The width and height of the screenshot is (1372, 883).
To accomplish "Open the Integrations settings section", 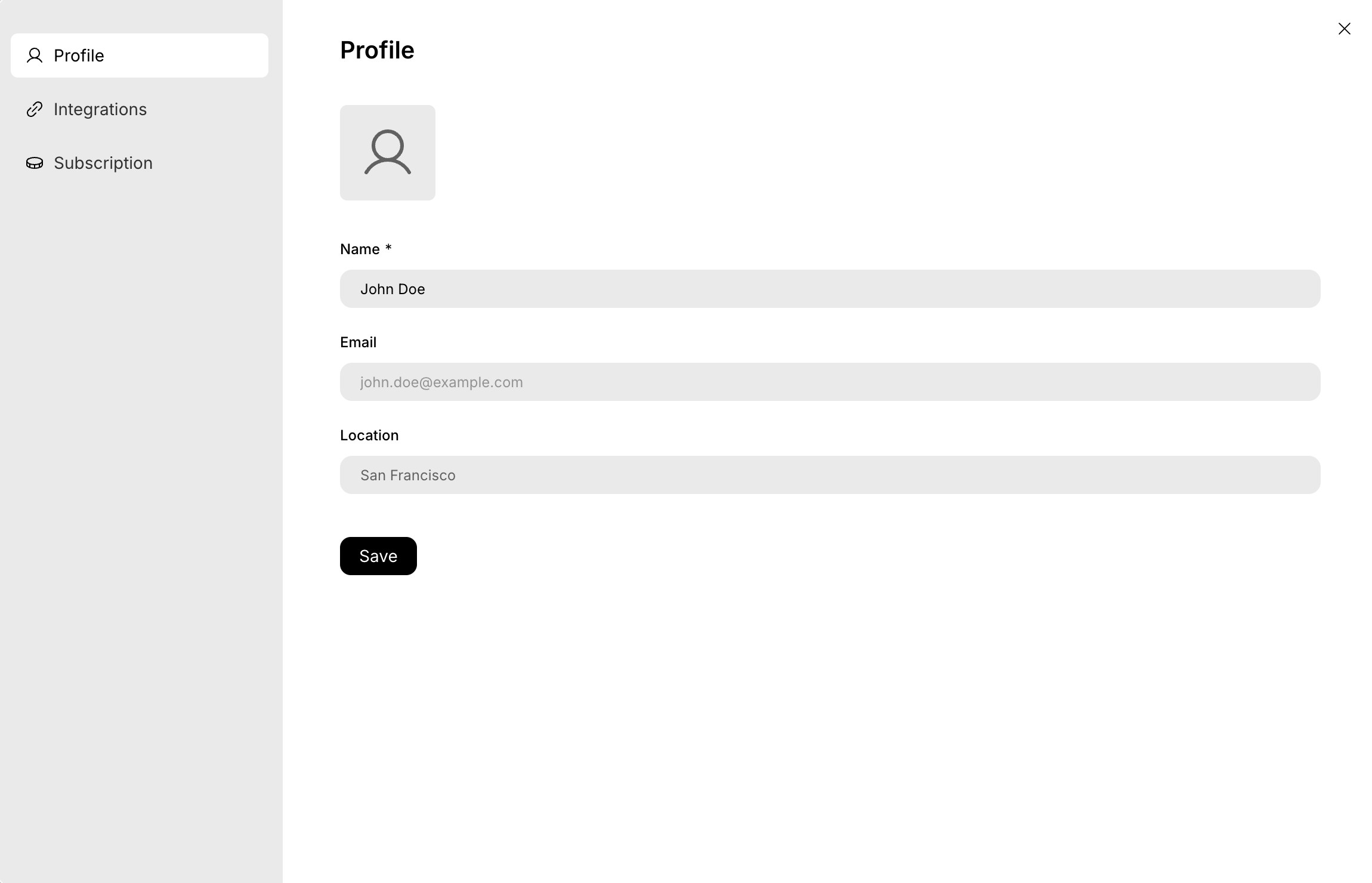I will coord(100,109).
